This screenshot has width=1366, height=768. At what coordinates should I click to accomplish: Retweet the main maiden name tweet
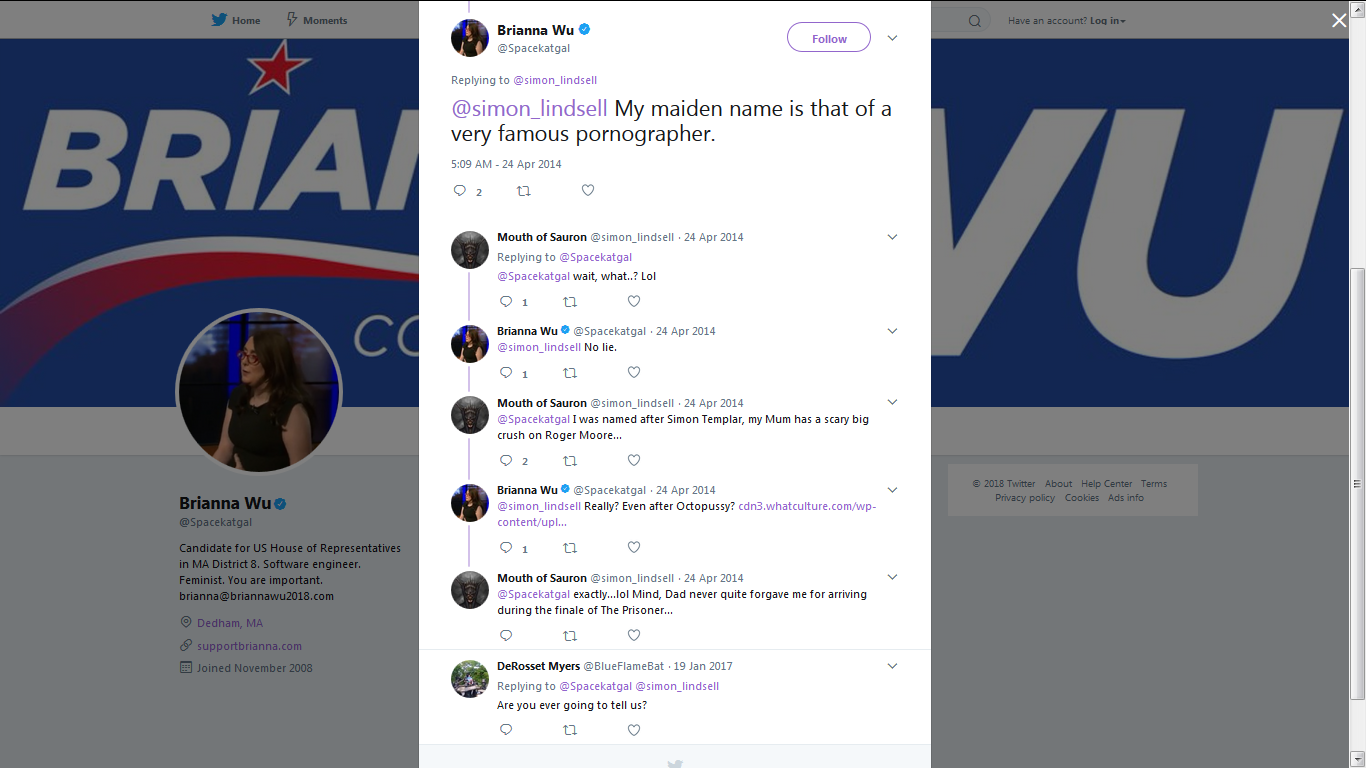point(523,190)
